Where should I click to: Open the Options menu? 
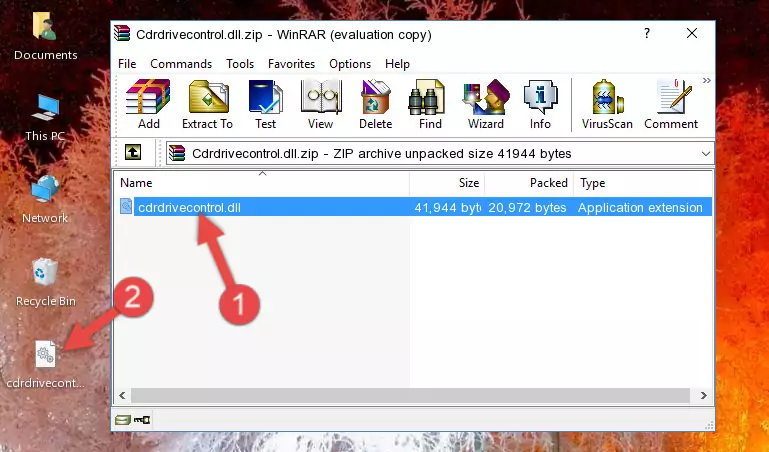point(350,64)
